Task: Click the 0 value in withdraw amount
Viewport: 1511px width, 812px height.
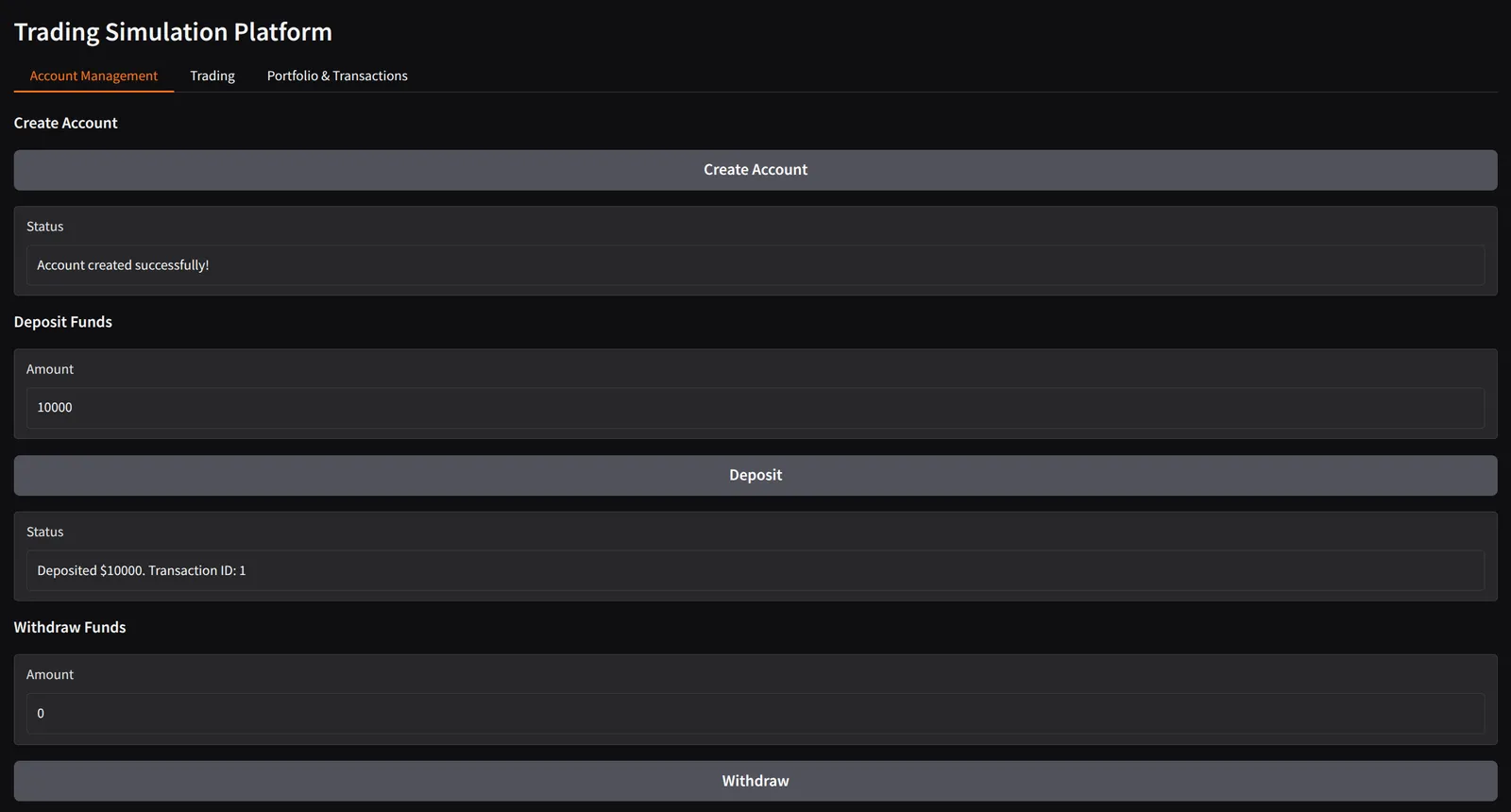Action: pyautogui.click(x=41, y=714)
